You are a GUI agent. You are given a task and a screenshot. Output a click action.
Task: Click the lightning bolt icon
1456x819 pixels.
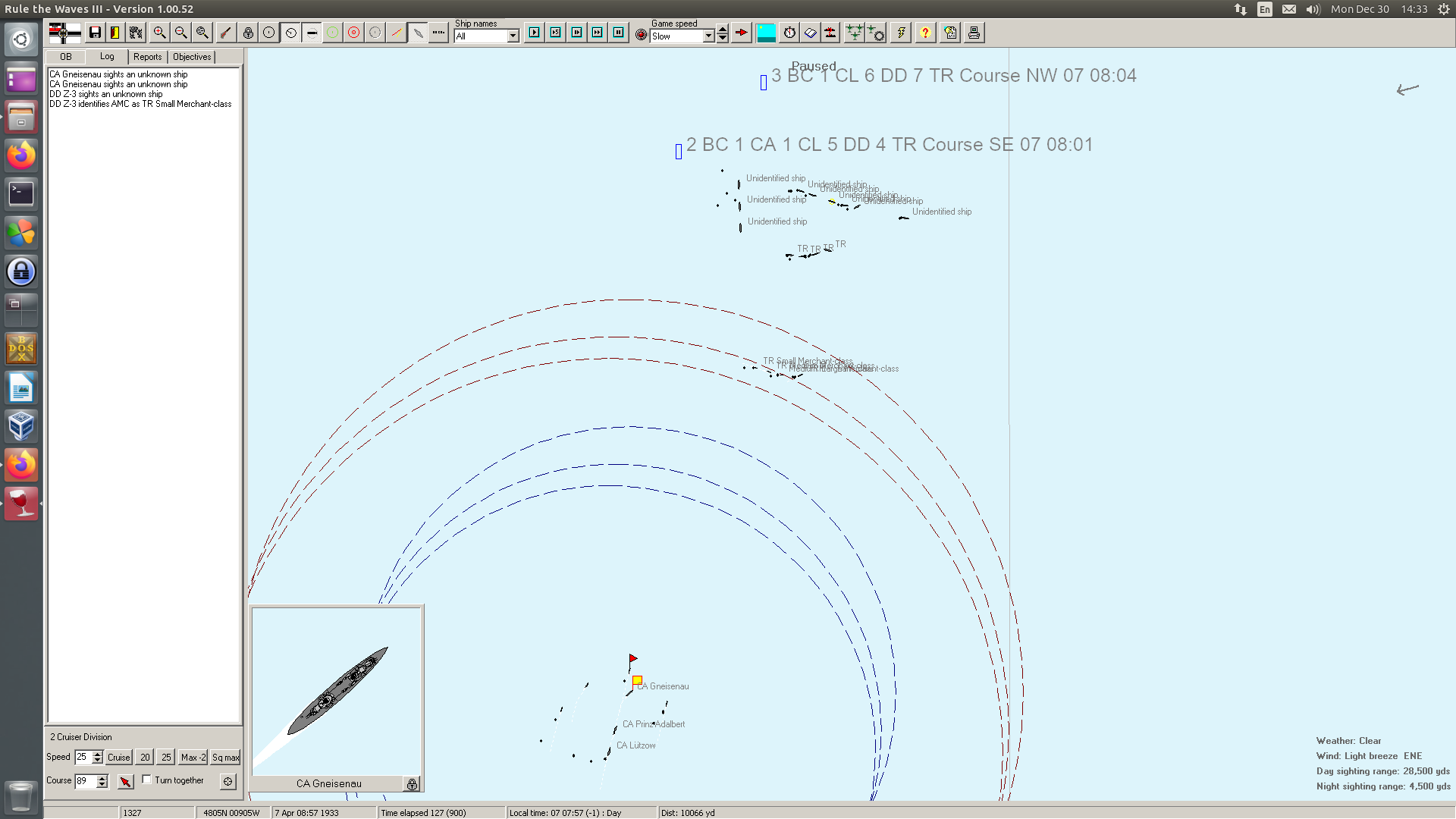(x=900, y=33)
